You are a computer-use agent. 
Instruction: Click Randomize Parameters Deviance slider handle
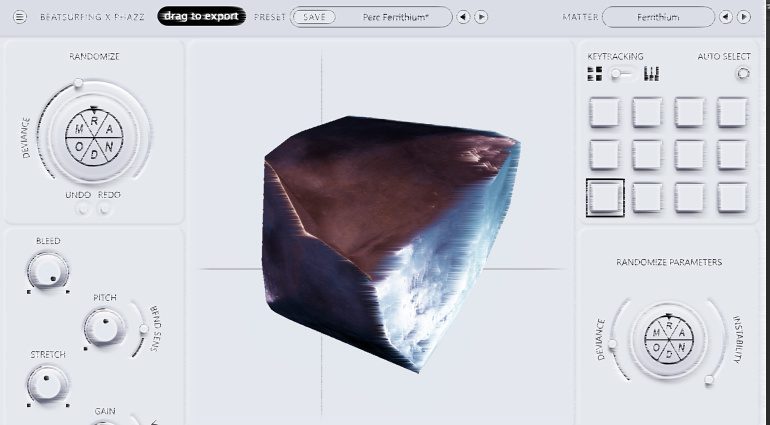click(612, 344)
